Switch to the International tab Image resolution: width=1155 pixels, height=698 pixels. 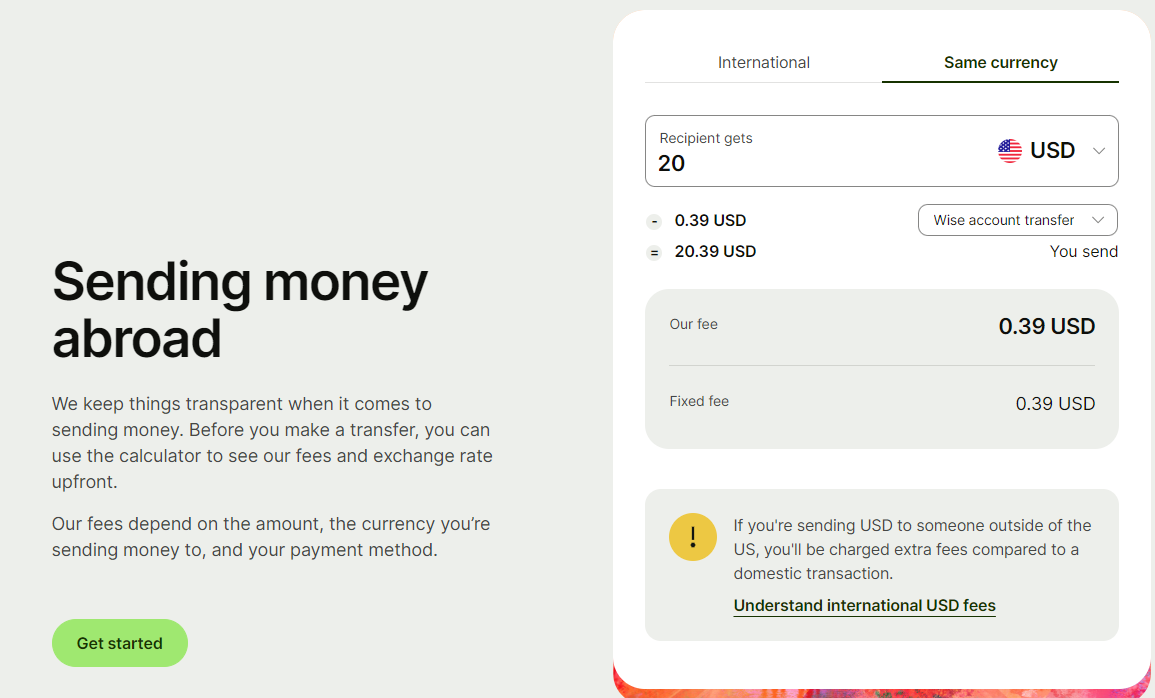[x=763, y=63]
